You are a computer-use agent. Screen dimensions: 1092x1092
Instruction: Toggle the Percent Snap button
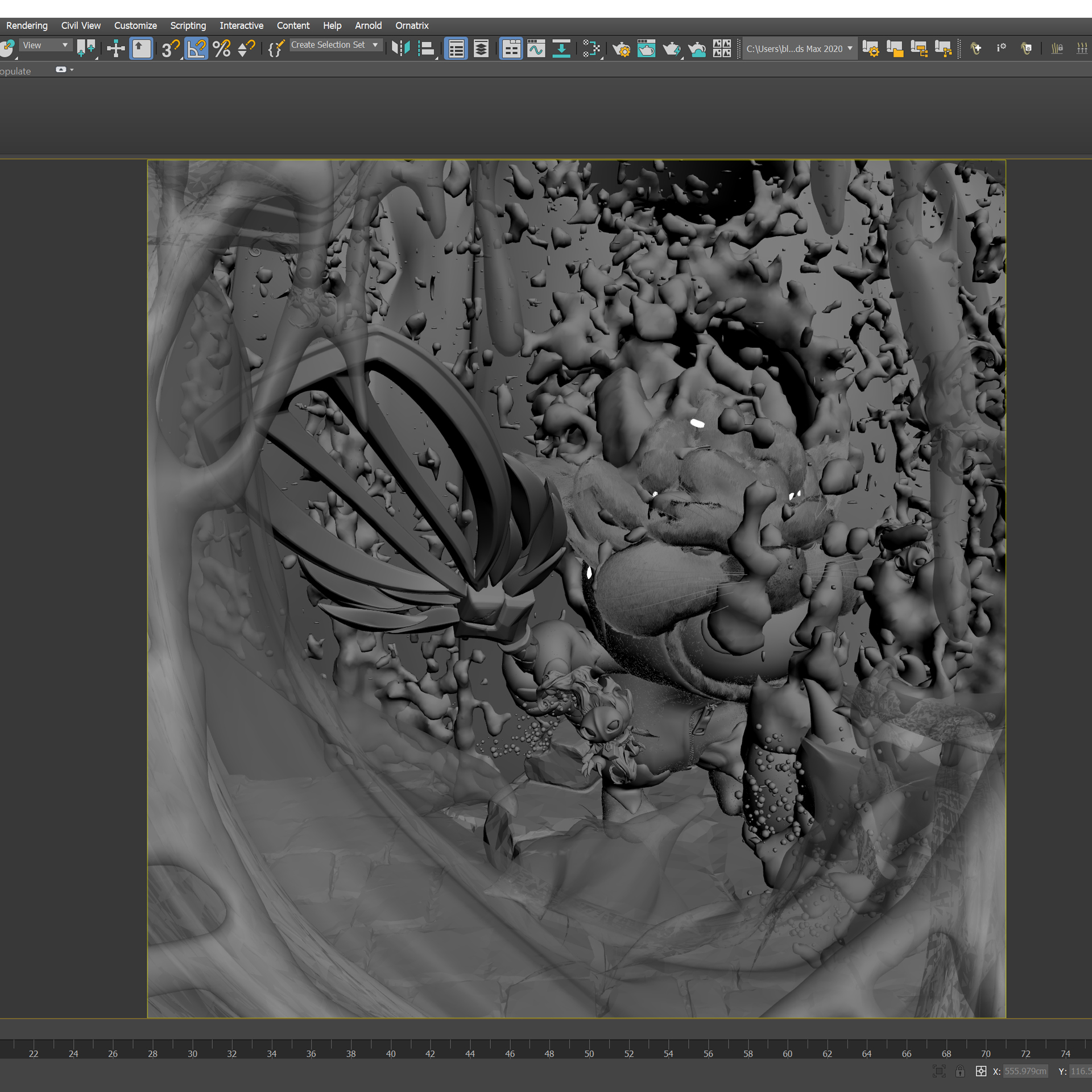coord(221,49)
